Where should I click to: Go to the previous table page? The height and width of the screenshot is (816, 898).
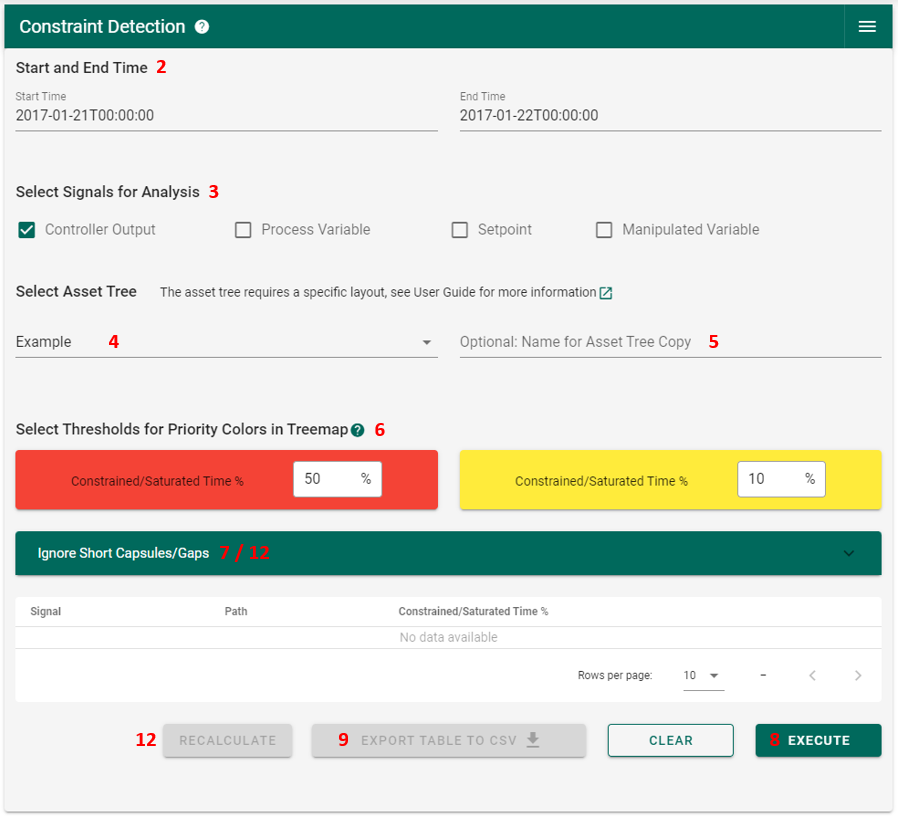click(x=812, y=675)
